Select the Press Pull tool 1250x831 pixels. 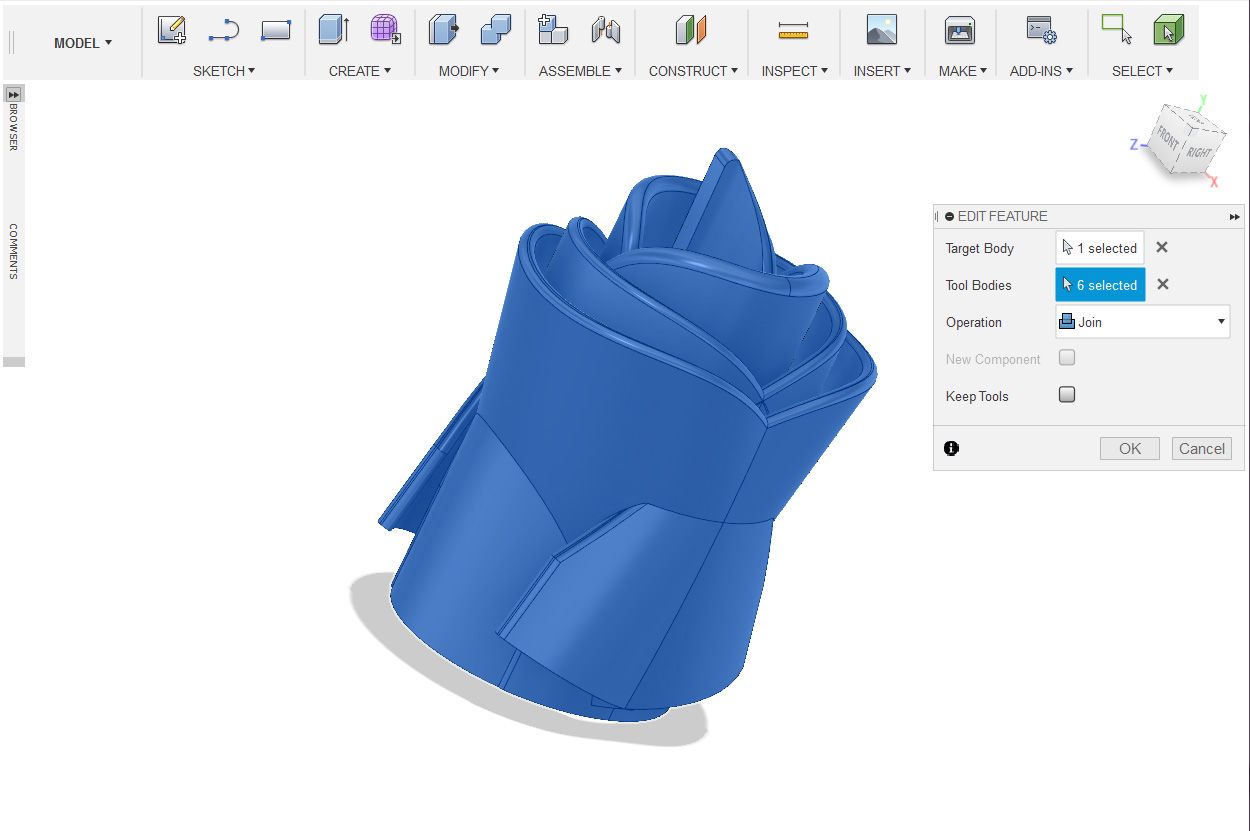(442, 30)
